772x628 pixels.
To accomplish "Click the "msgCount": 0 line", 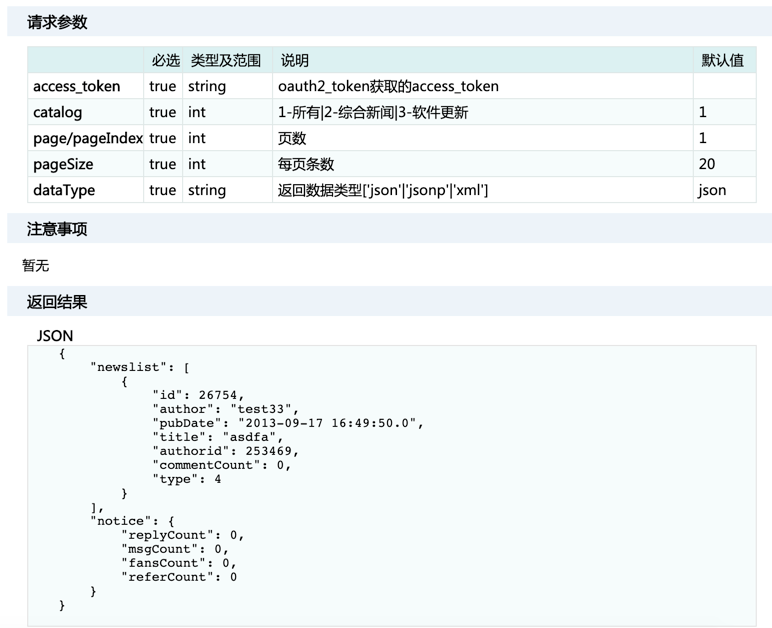I will [175, 549].
